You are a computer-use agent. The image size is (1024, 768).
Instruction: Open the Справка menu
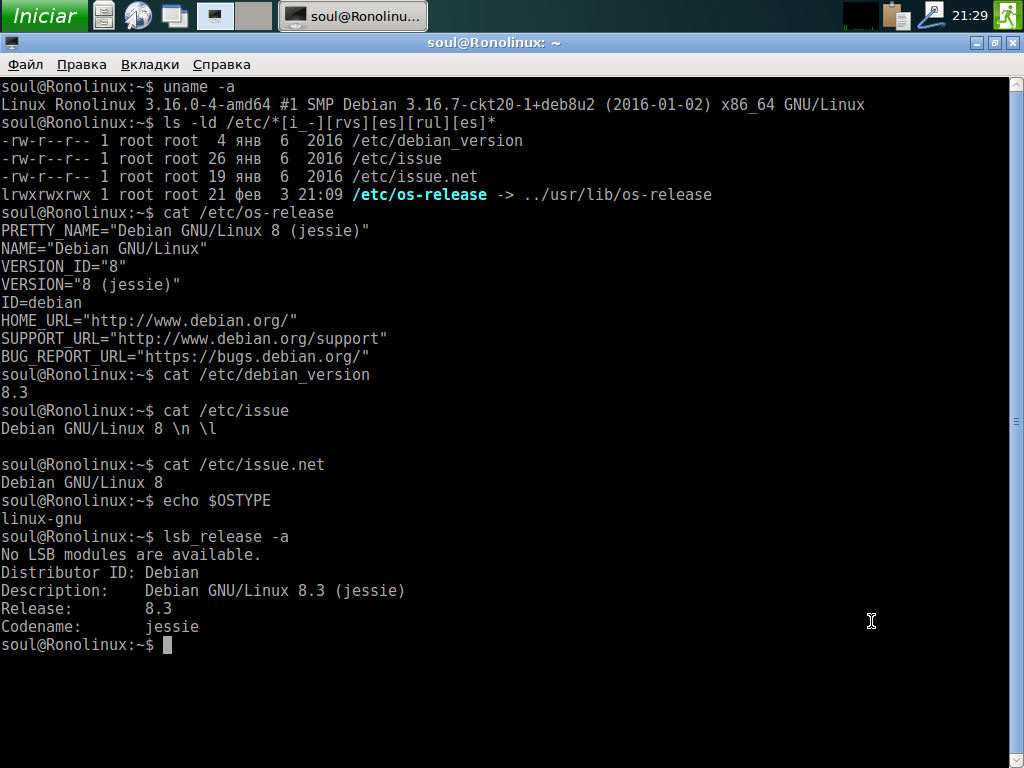click(221, 65)
